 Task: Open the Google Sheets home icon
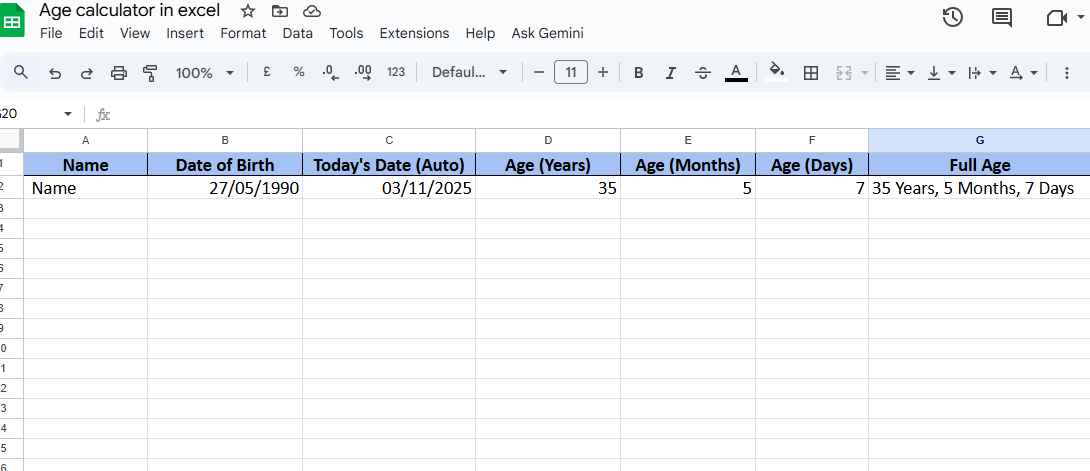click(12, 19)
